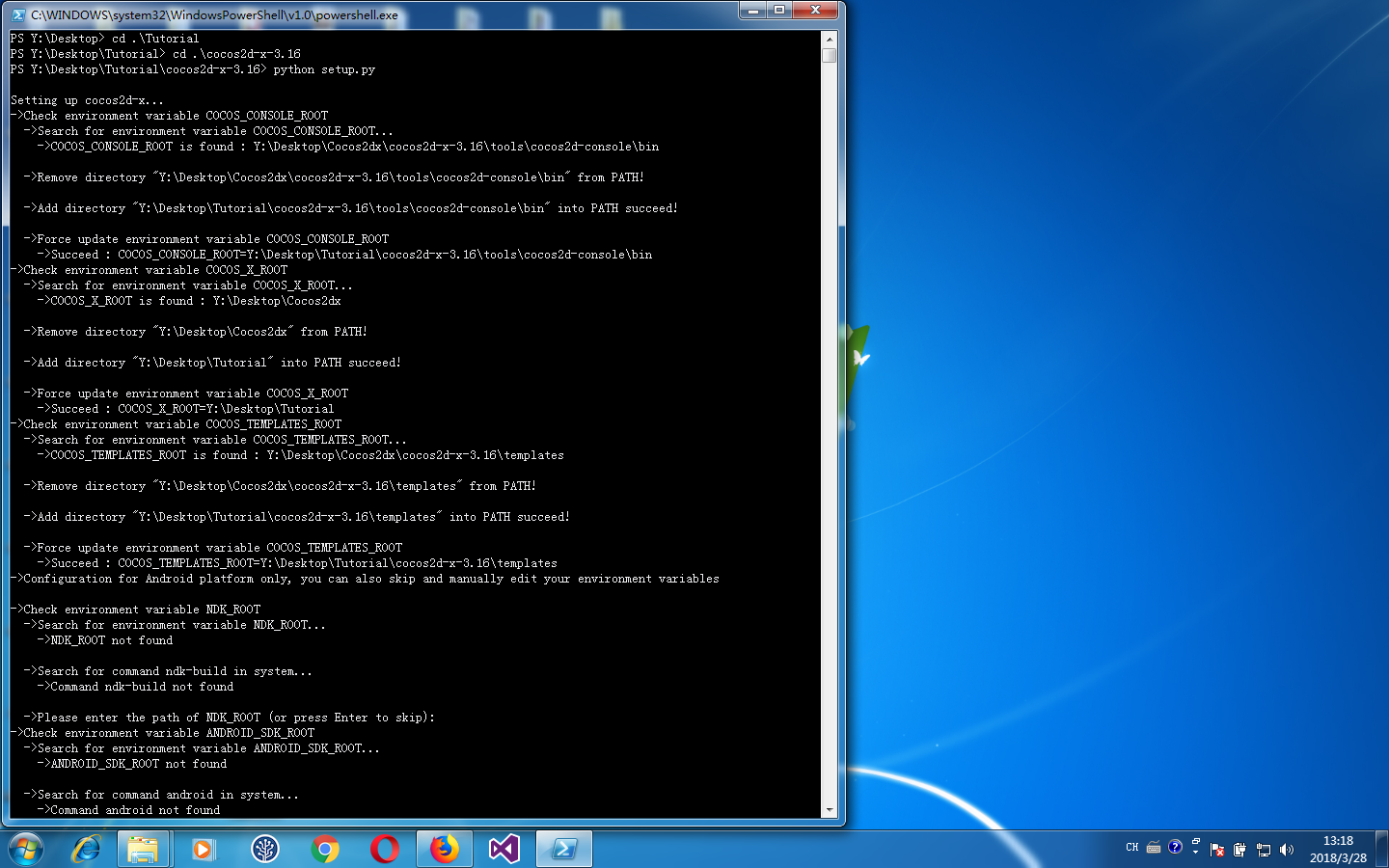The image size is (1389, 868).
Task: Click the language bar restore icon
Action: 1196,842
